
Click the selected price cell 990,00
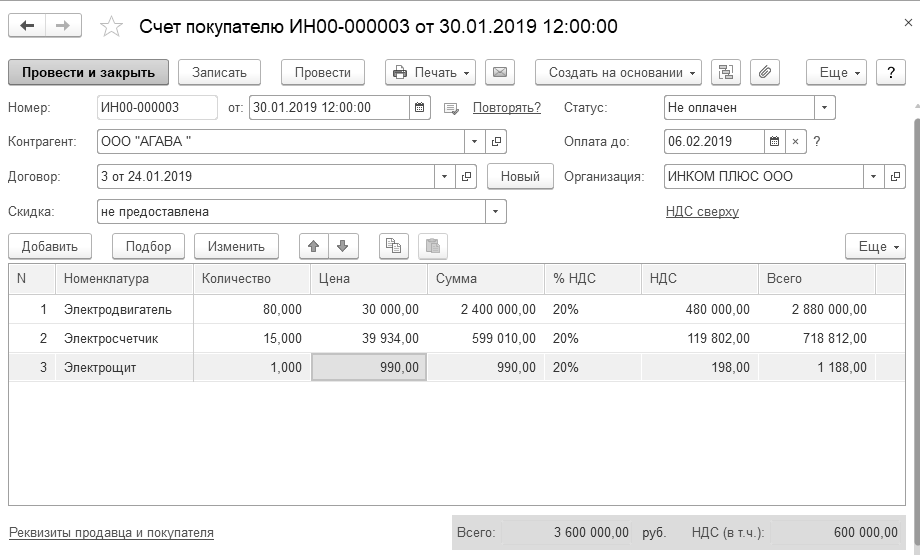[368, 367]
